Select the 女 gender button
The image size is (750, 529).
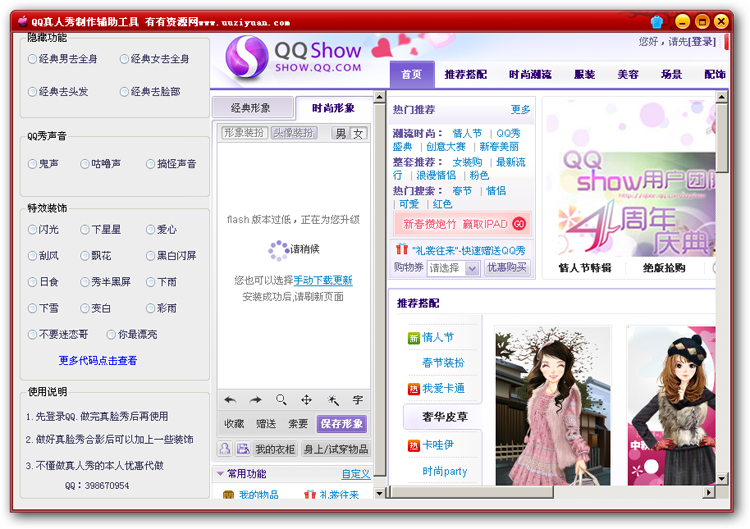pos(358,133)
